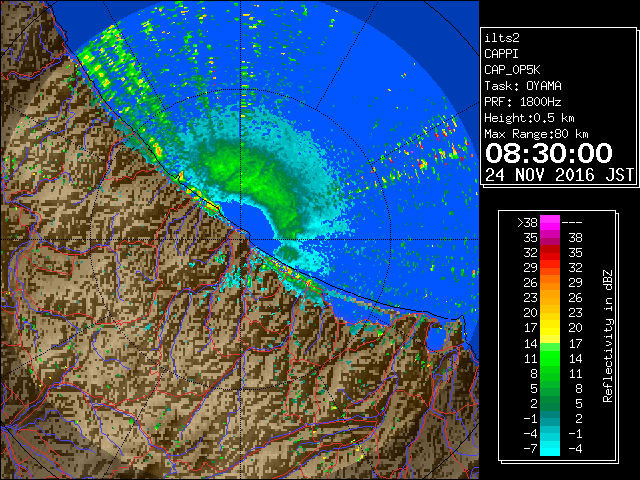The image size is (640, 480).
Task: Click the 'CAP_OP5K' text line
Action: (x=512, y=70)
